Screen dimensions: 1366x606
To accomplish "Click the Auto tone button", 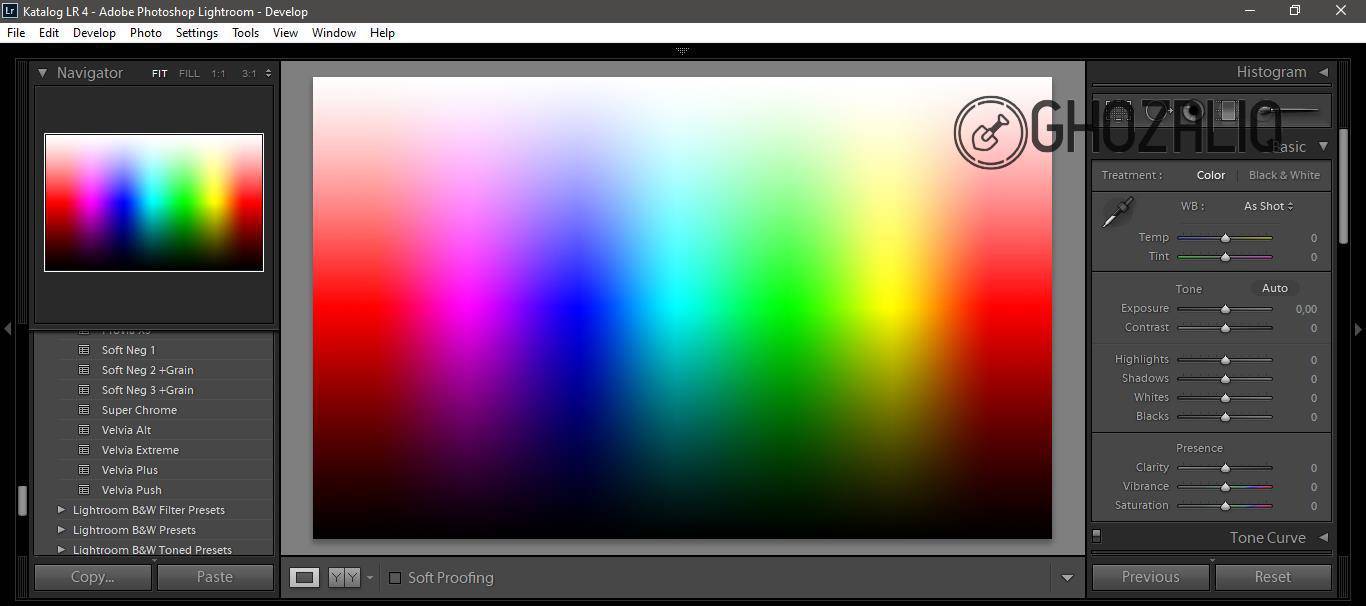I will coord(1274,288).
